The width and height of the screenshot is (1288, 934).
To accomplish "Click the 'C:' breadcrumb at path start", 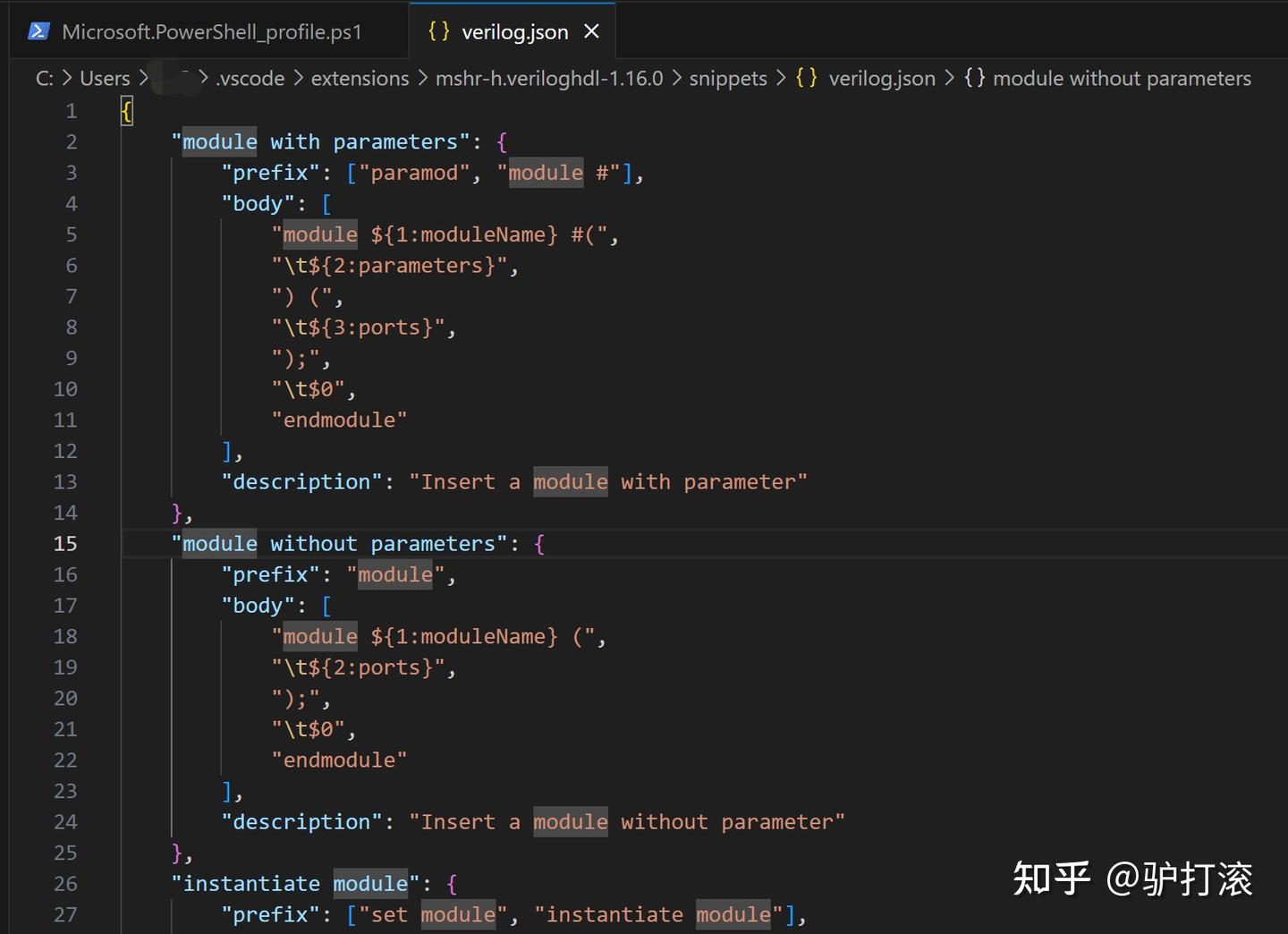I will coord(43,79).
